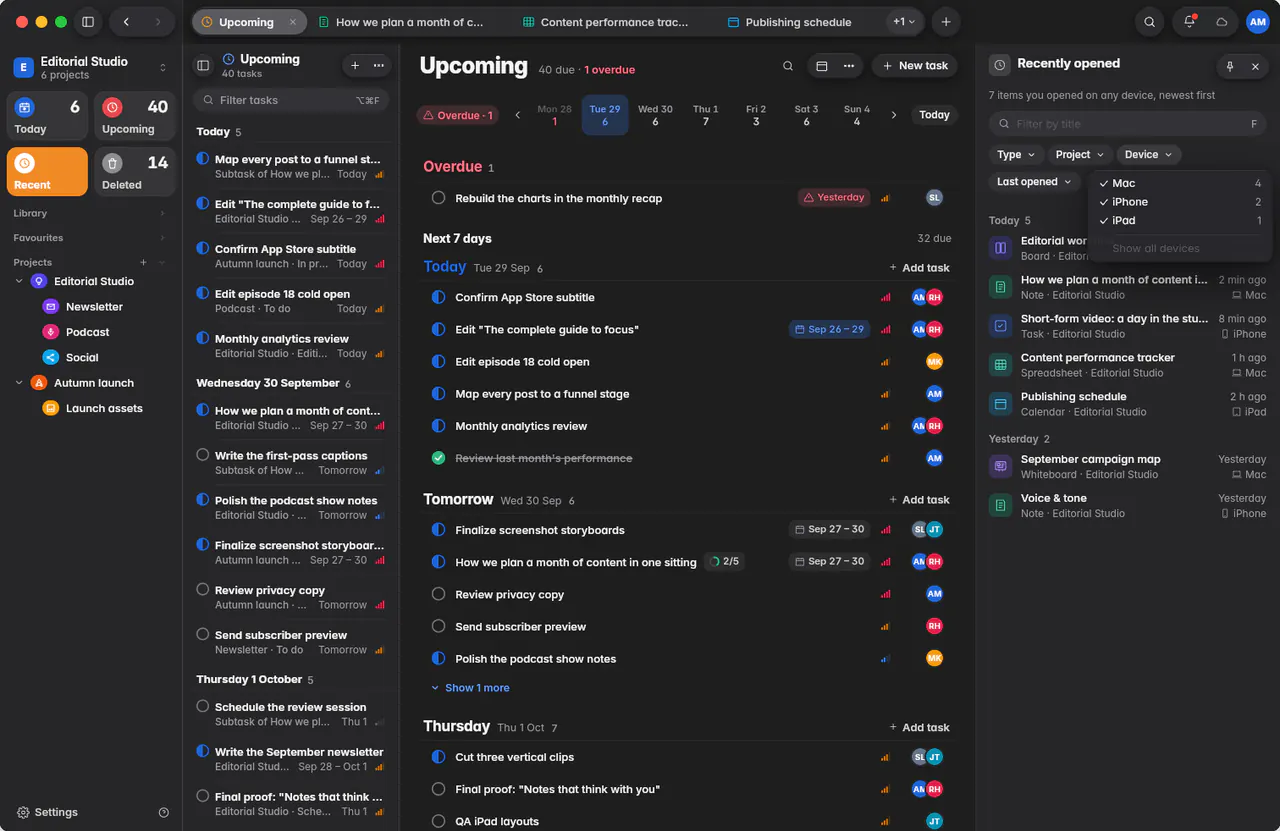This screenshot has width=1280, height=831.
Task: Open the Project filter dropdown
Action: point(1080,154)
